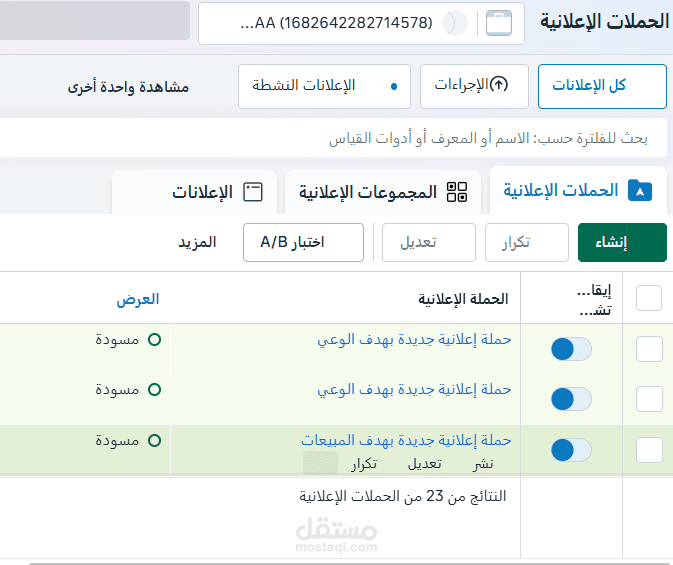This screenshot has width=673, height=565.
Task: Click the campaigns folder icon in tab
Action: click(640, 191)
